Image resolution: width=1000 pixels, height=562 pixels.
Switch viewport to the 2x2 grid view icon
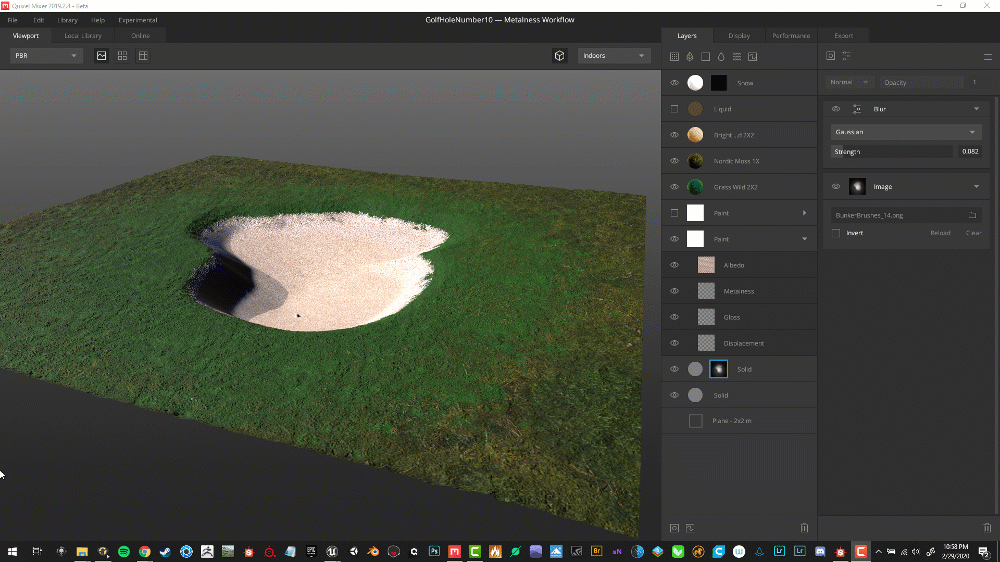pyautogui.click(x=122, y=56)
